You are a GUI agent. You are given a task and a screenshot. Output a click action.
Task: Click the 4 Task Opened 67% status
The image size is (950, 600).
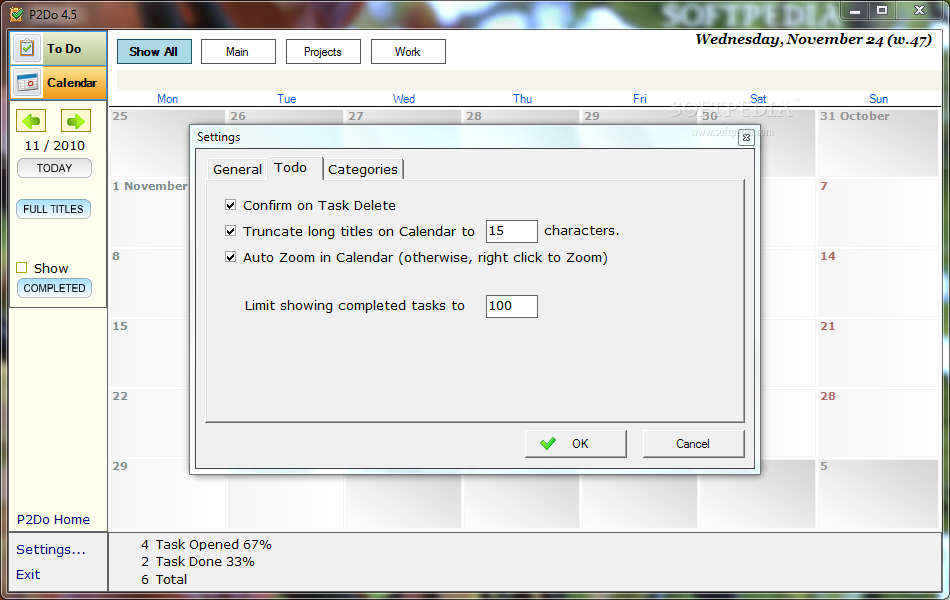point(206,544)
